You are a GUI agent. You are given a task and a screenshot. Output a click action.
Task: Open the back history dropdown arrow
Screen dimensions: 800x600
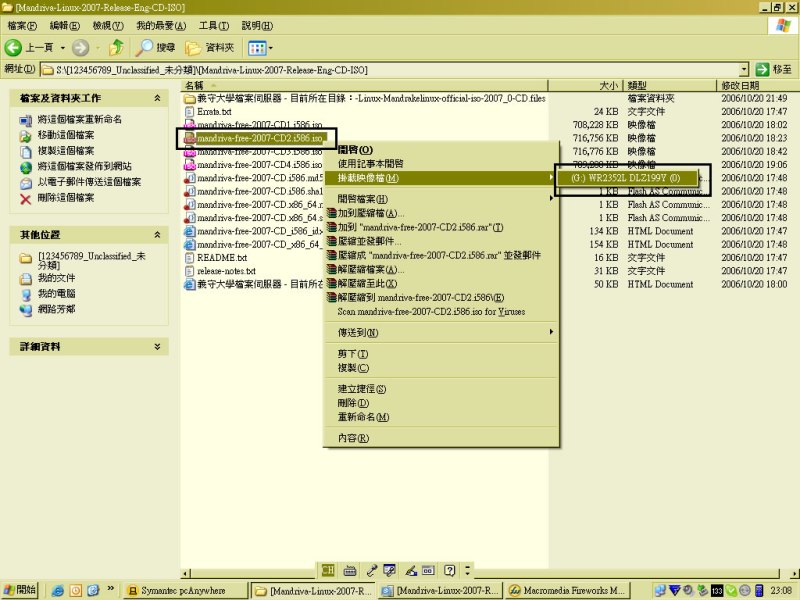[x=62, y=48]
